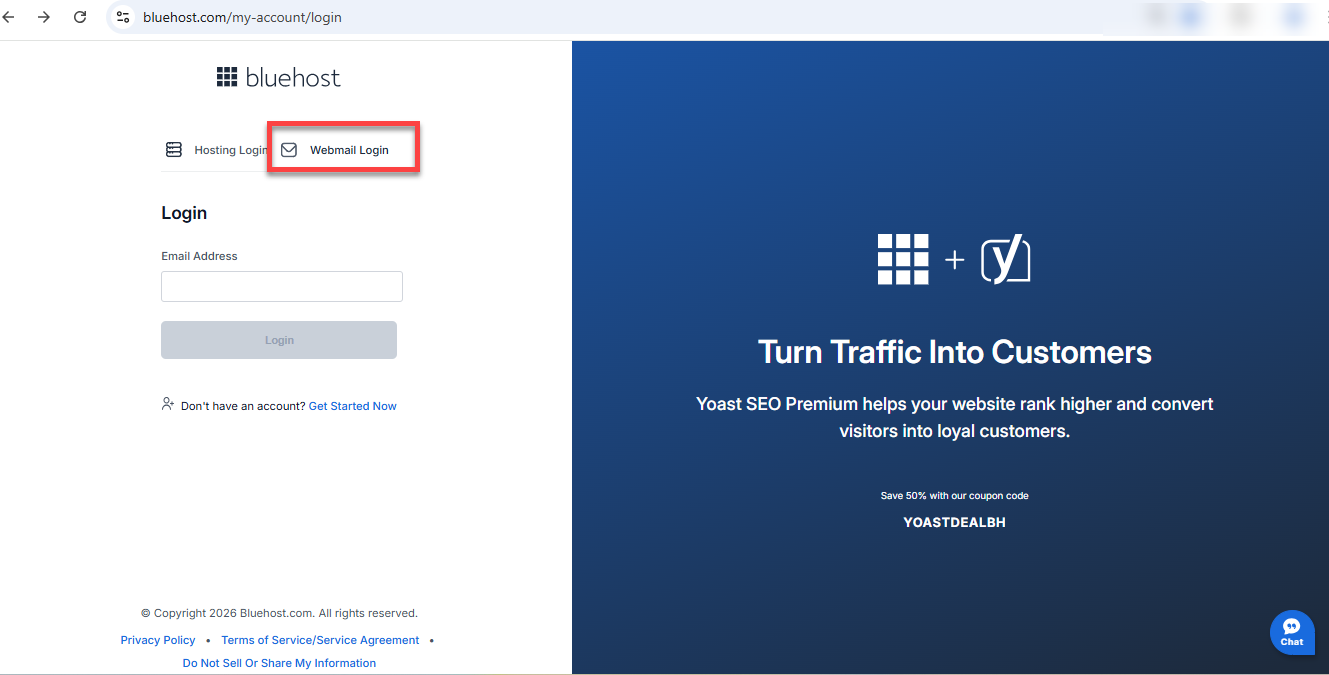Screen dimensions: 1329x675
Task: Click Do Not Sell Or Share My Information
Action: (278, 662)
